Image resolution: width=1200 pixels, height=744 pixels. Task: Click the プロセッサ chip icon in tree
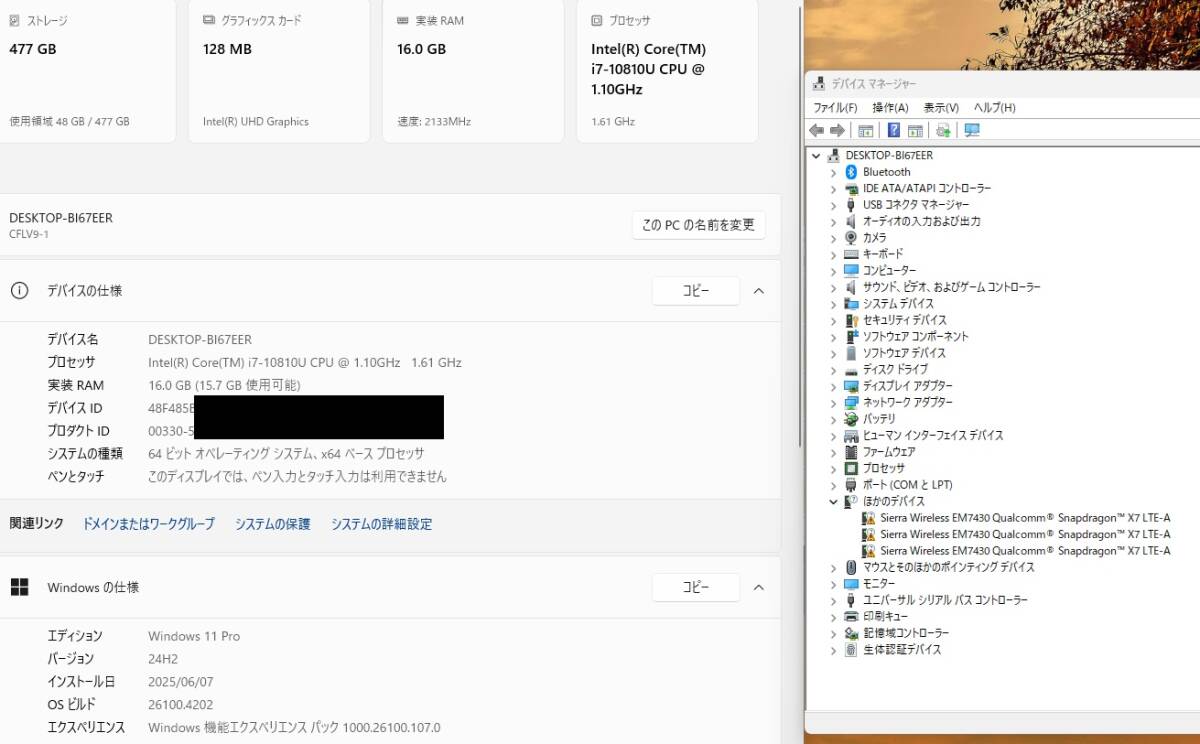point(851,468)
